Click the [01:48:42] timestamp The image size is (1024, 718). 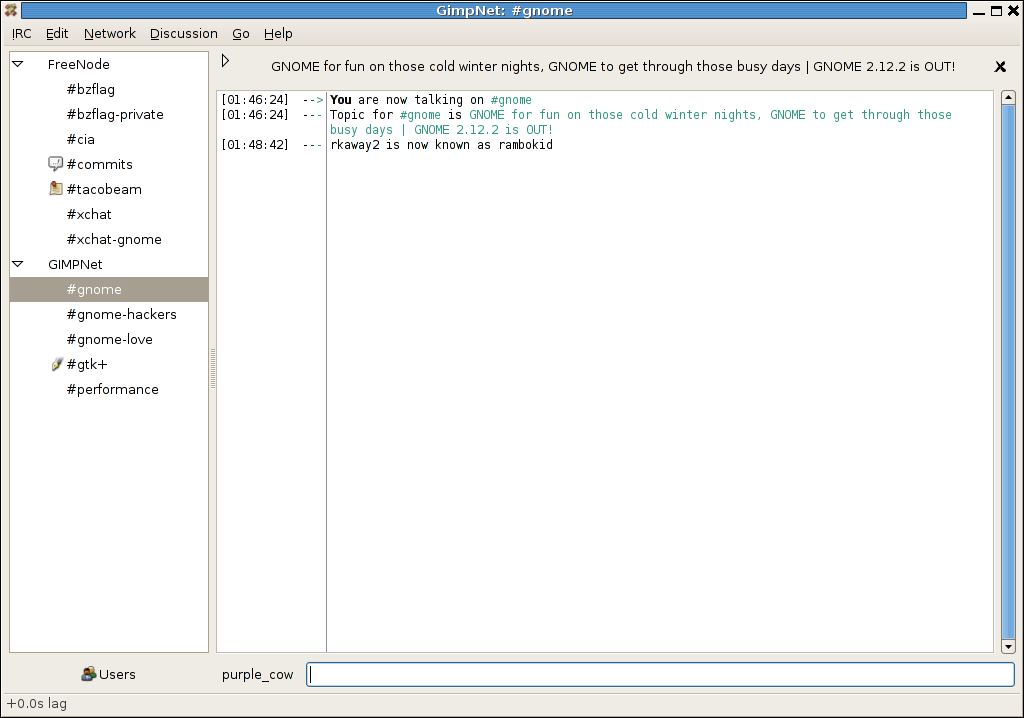click(x=255, y=145)
